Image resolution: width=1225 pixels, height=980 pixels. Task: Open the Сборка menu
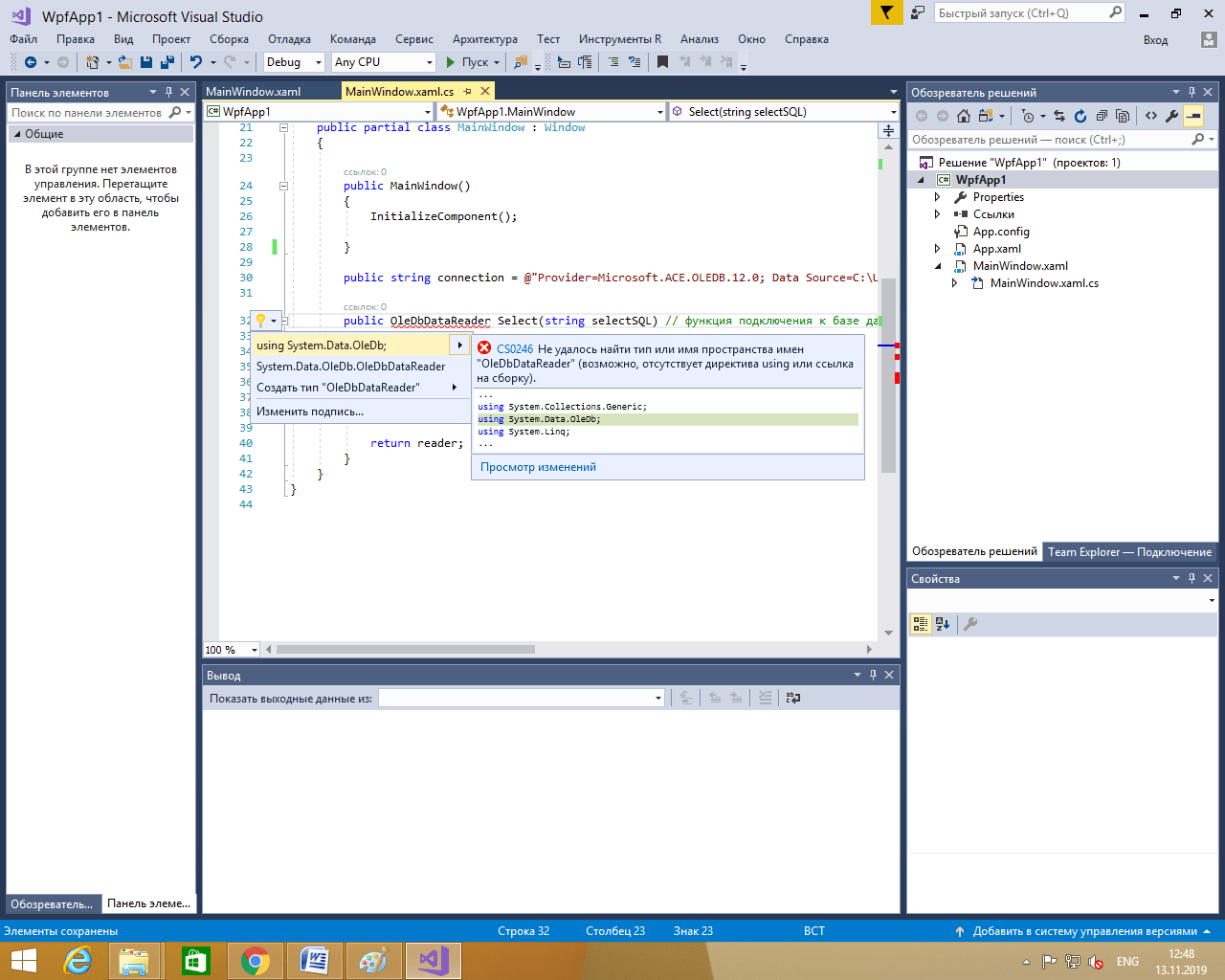[x=230, y=39]
